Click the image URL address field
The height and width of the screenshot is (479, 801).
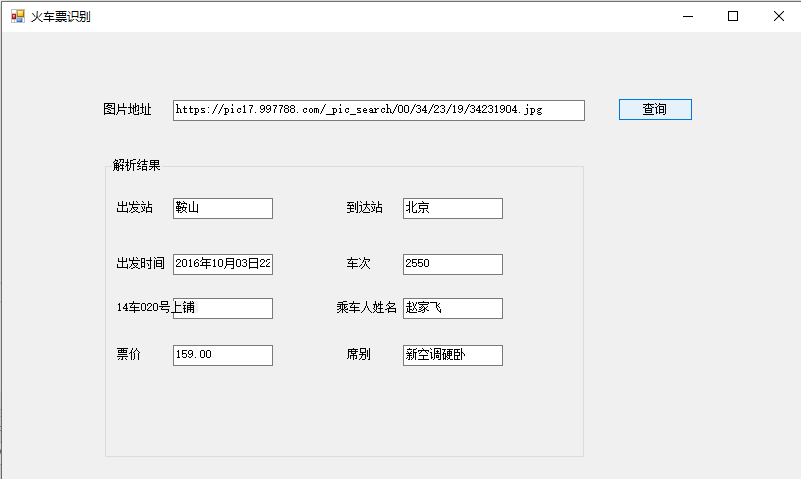(x=378, y=110)
